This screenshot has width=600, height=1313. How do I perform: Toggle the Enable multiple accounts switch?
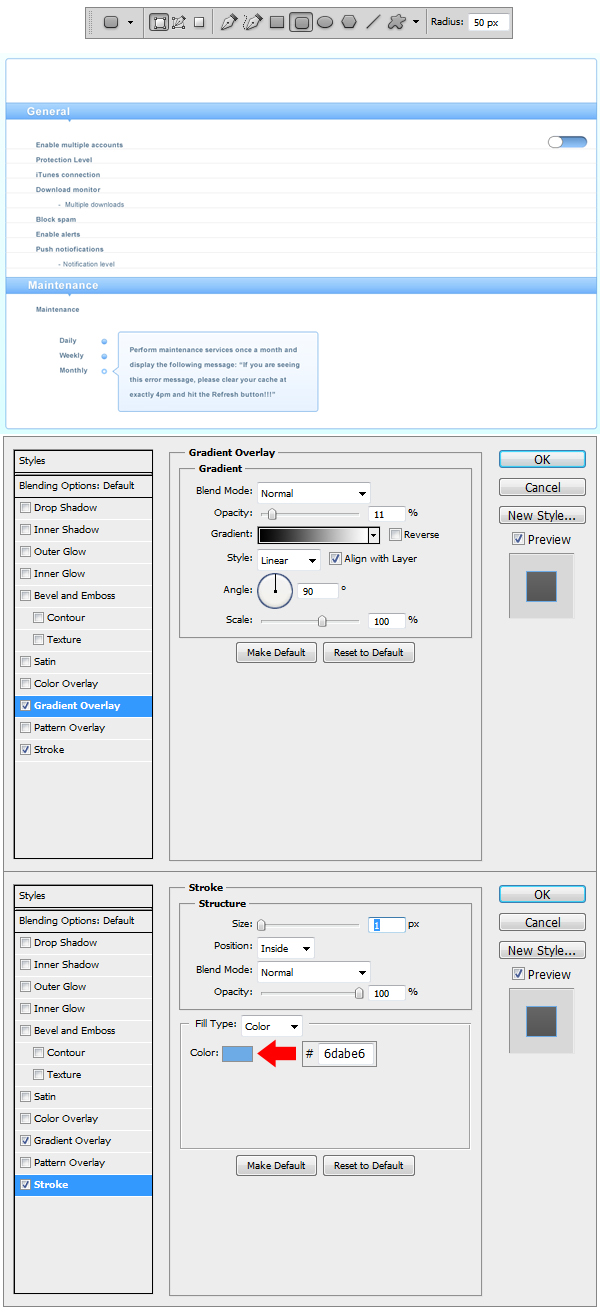(x=567, y=143)
